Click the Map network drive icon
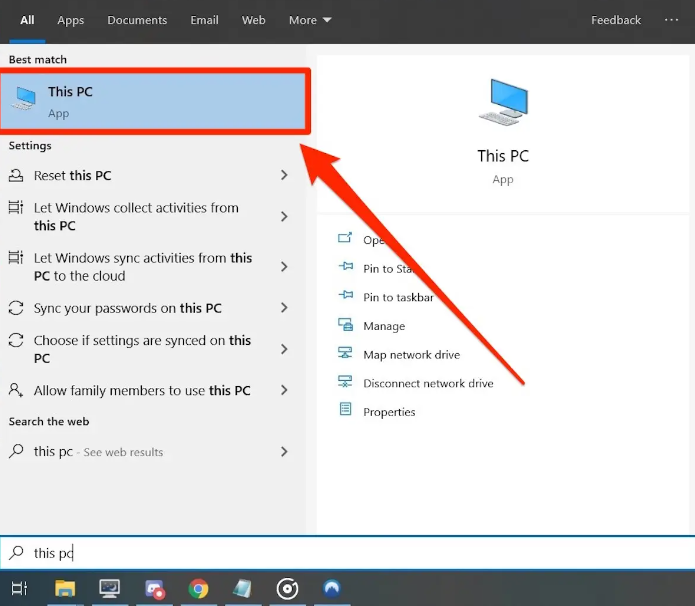This screenshot has width=695, height=606. (x=345, y=353)
